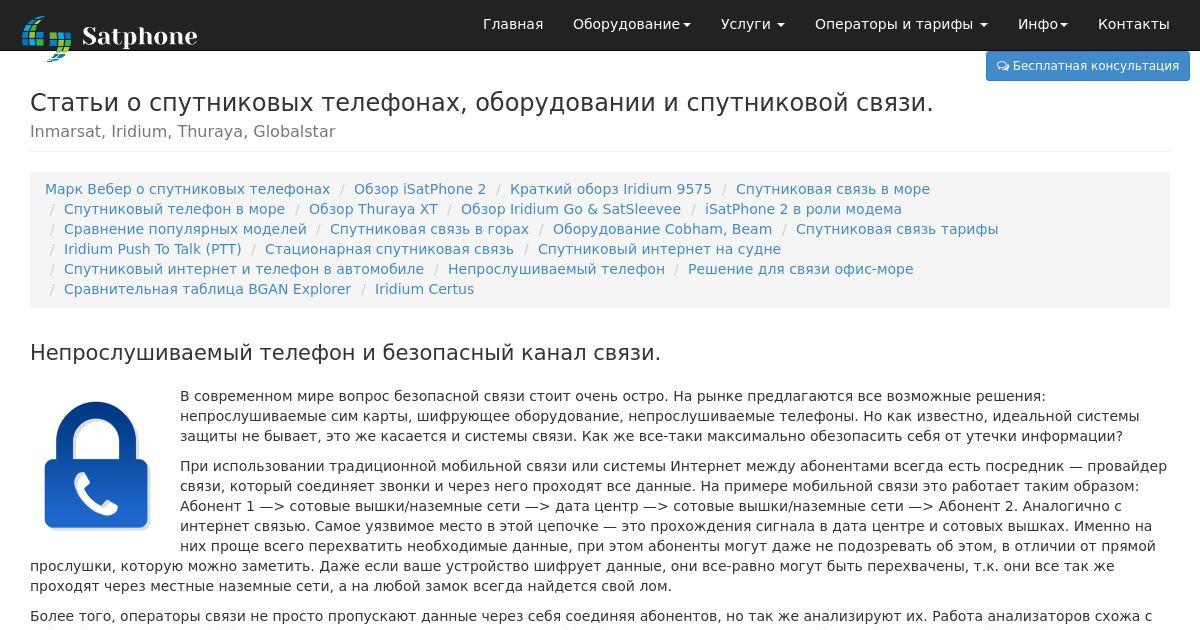
Task: Expand the Инфо dropdown menu
Action: click(x=1043, y=24)
